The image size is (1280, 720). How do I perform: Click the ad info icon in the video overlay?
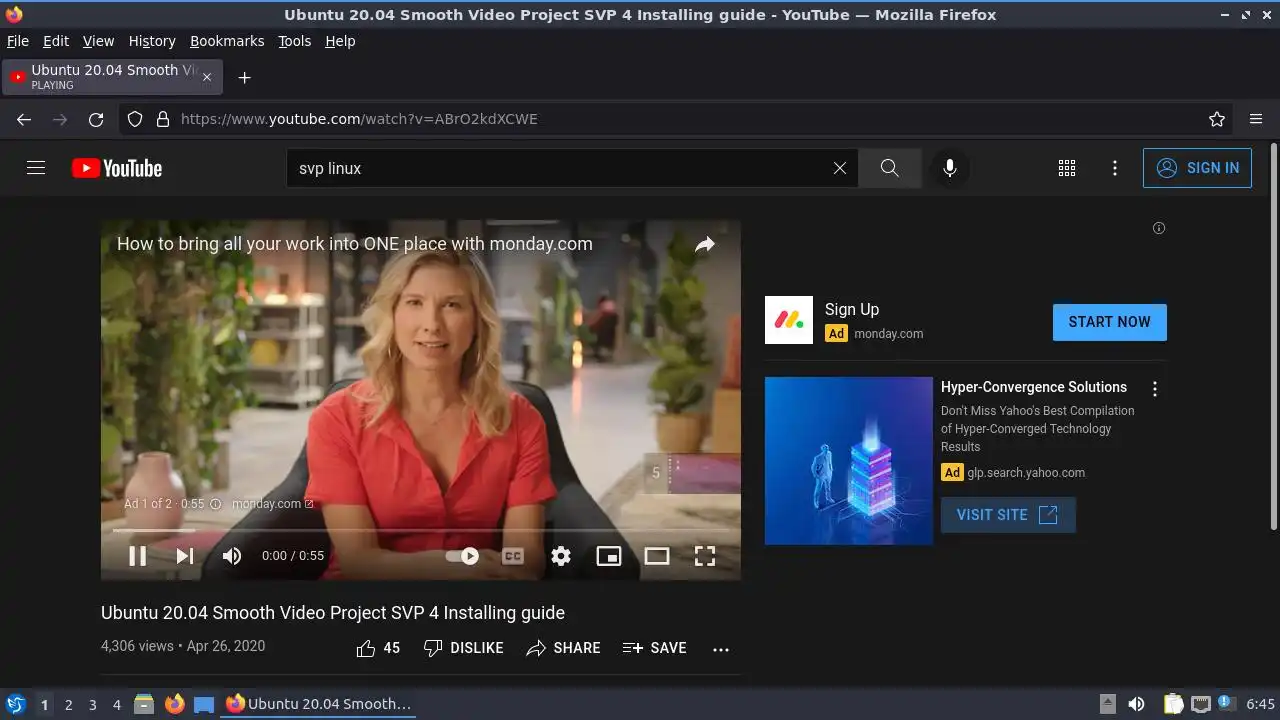point(215,504)
